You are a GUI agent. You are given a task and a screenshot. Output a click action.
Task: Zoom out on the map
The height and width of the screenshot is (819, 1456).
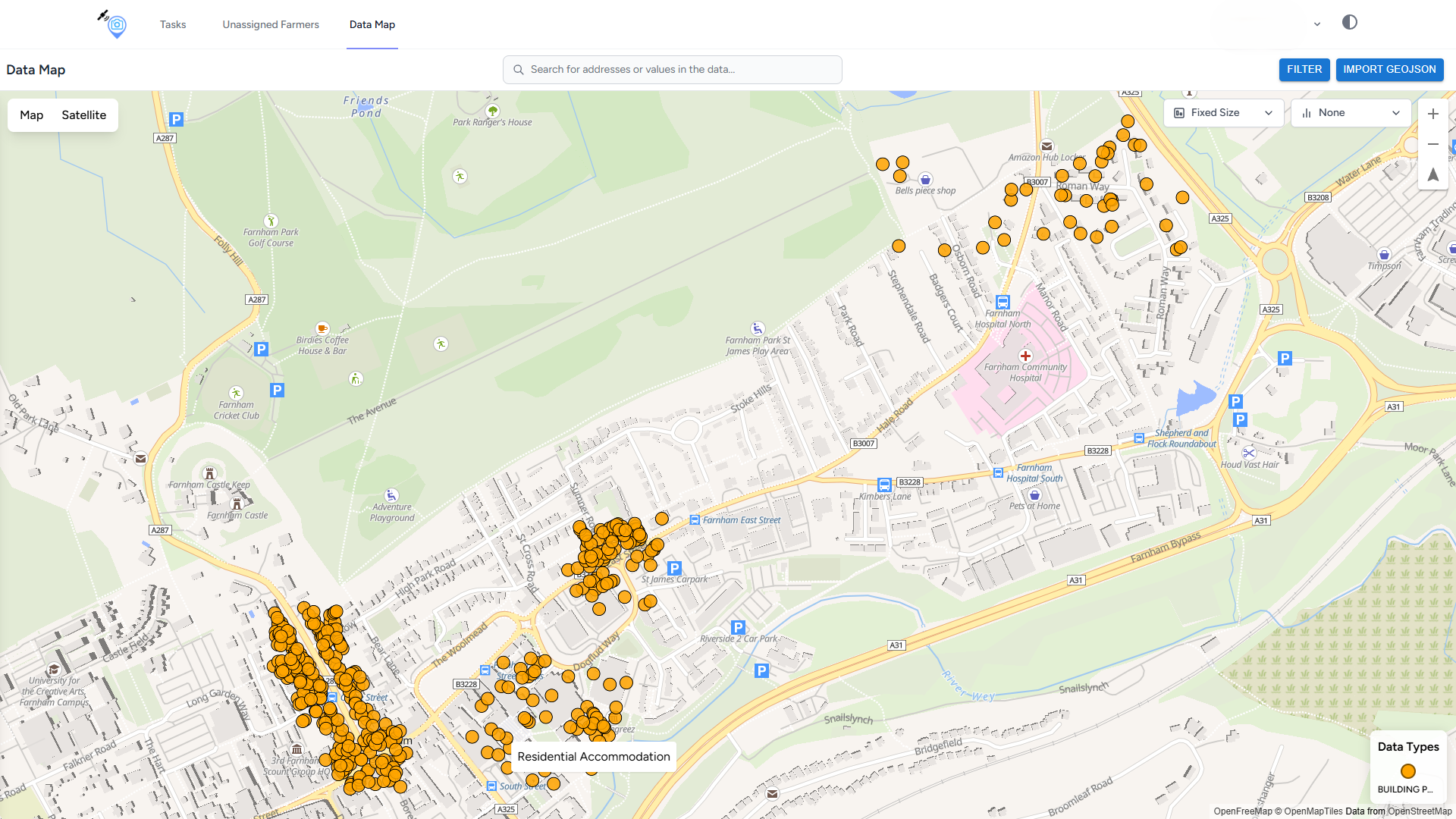(1432, 144)
